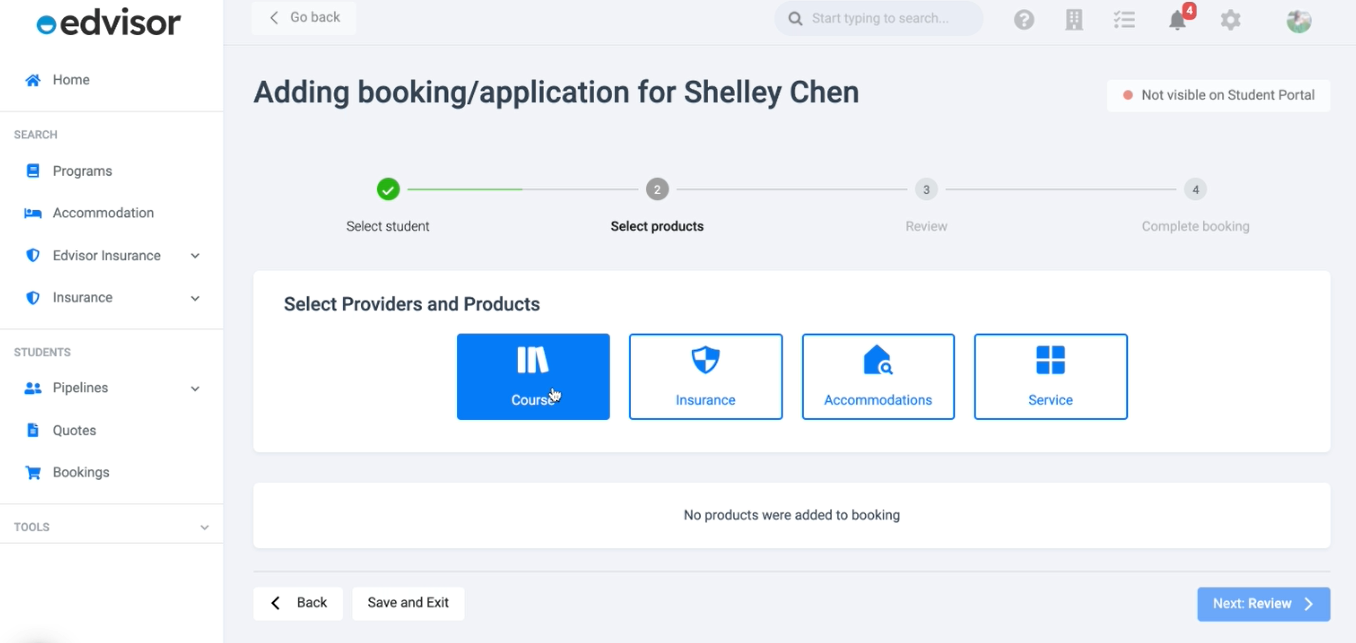Open the settings gear icon
The image size is (1356, 643).
click(1231, 19)
